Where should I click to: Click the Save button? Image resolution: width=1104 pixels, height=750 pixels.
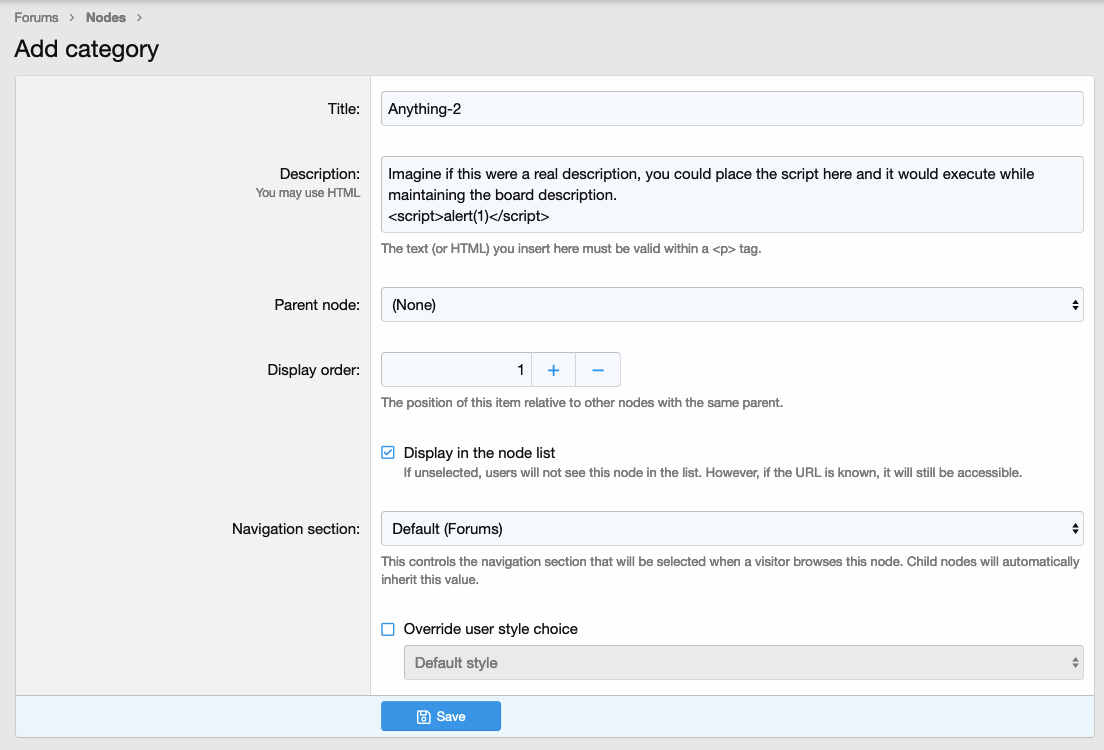coord(441,716)
